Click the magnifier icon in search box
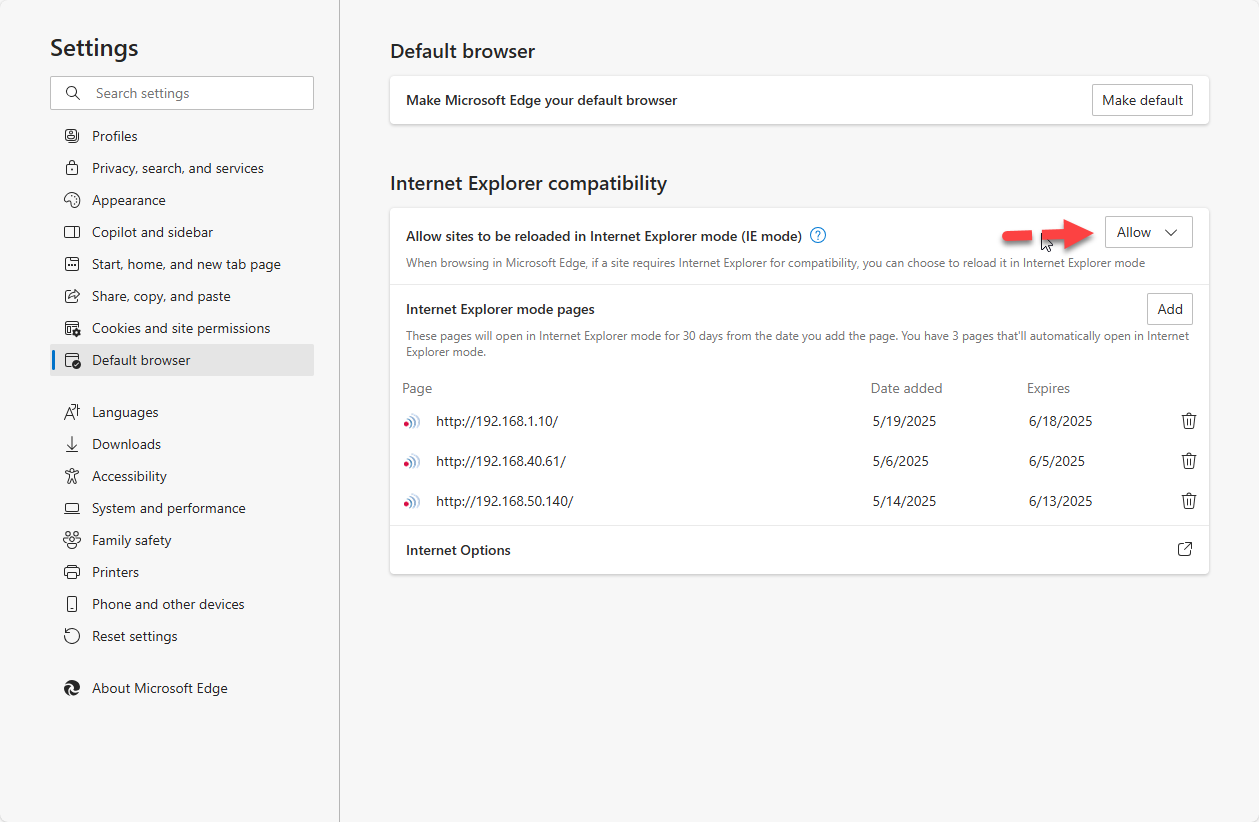The width and height of the screenshot is (1259, 822). tap(73, 93)
